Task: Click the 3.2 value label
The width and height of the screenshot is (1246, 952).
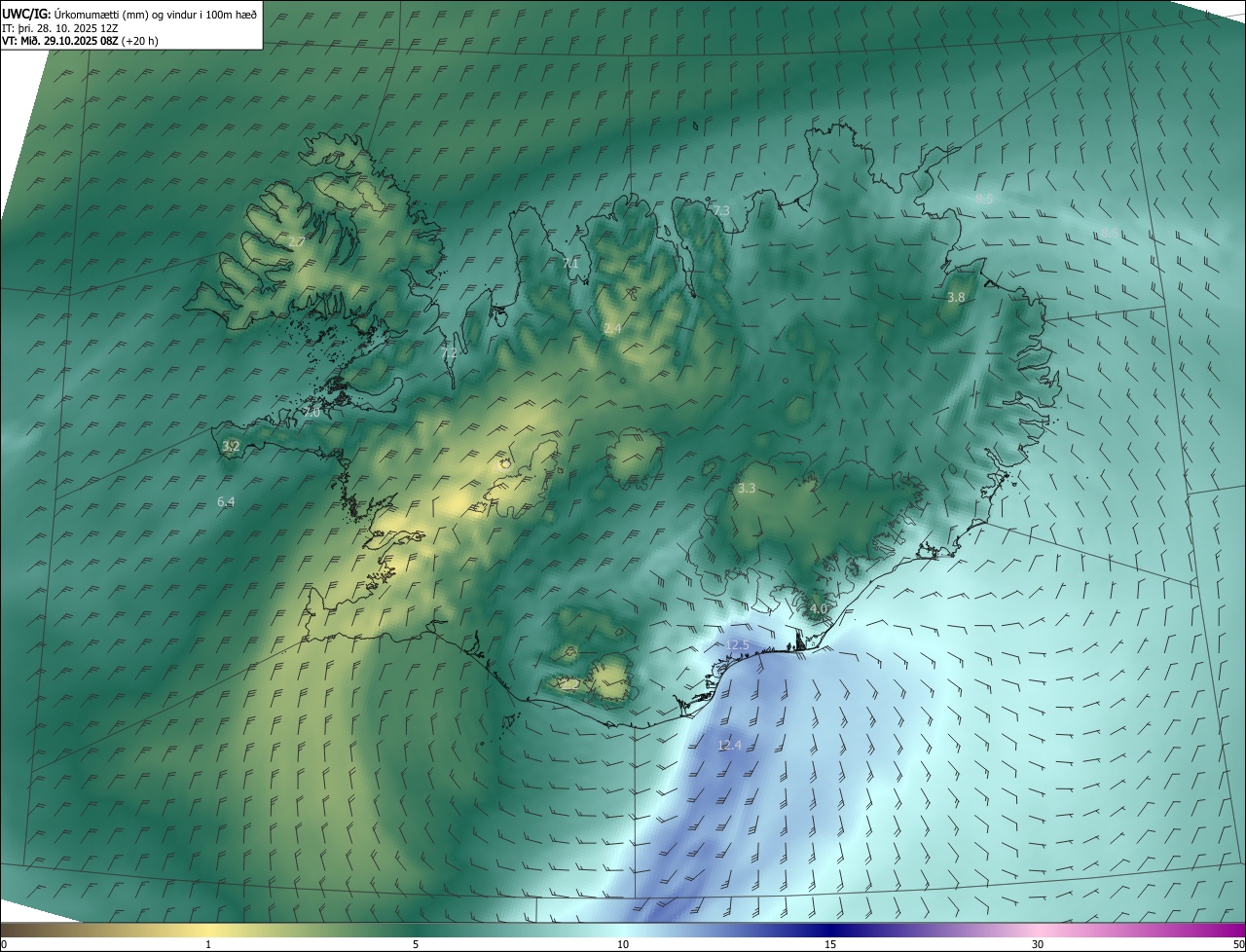Action: (231, 446)
